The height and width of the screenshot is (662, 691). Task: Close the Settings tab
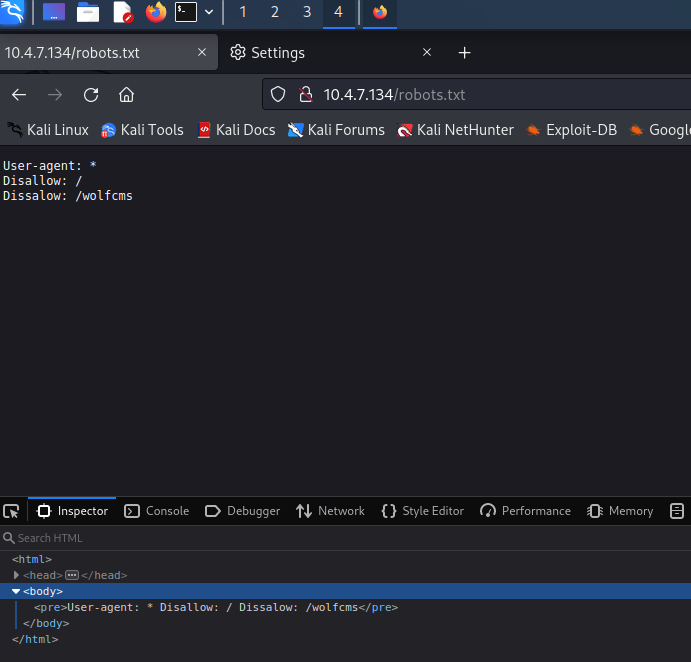tap(427, 52)
